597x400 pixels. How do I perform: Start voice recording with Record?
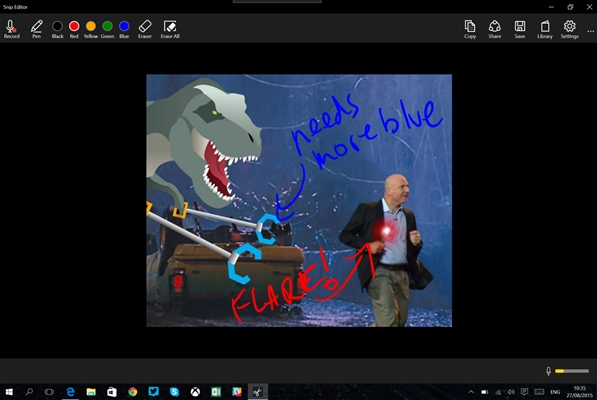click(x=11, y=29)
